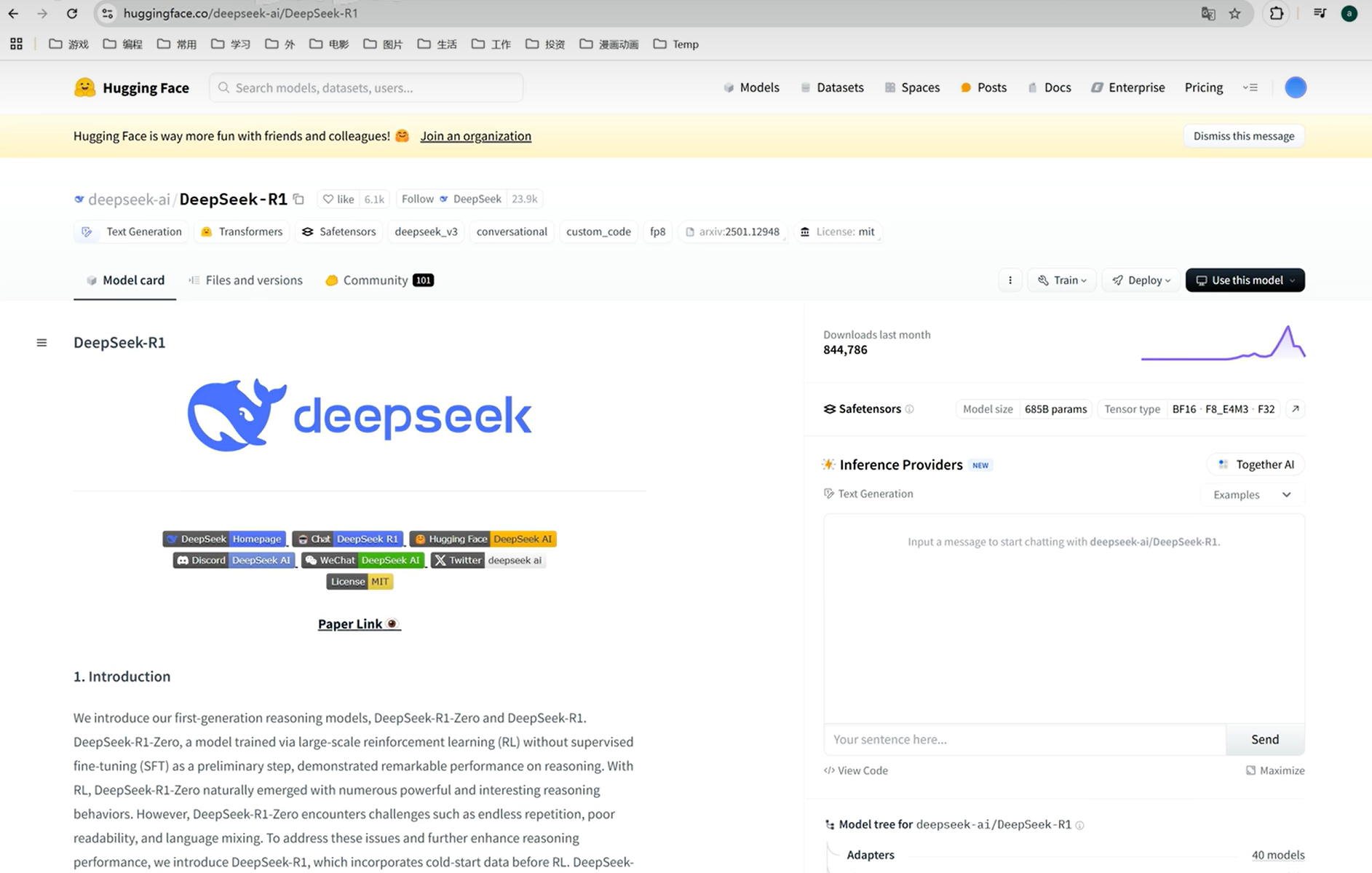Image resolution: width=1372 pixels, height=873 pixels.
Task: Open the 40 models adapters link
Action: [1277, 855]
